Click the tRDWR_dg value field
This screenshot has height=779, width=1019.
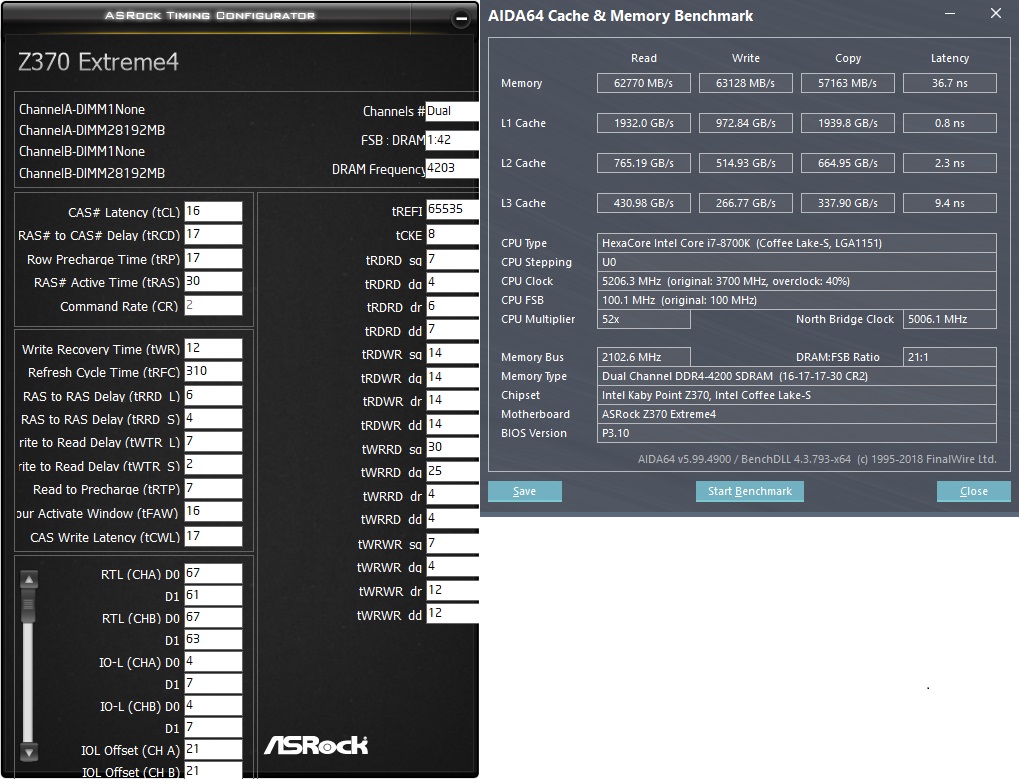452,377
